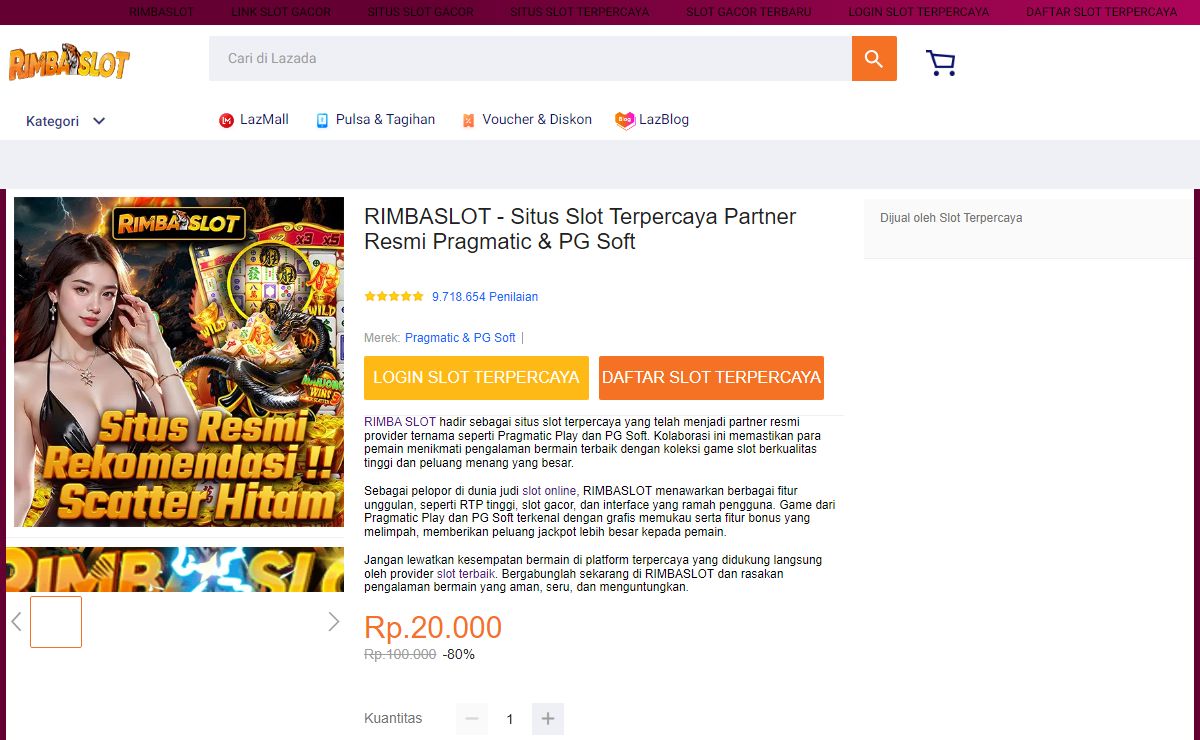Viewport: 1200px width, 740px height.
Task: Open RIMBASLOT link in top bar
Action: (161, 12)
